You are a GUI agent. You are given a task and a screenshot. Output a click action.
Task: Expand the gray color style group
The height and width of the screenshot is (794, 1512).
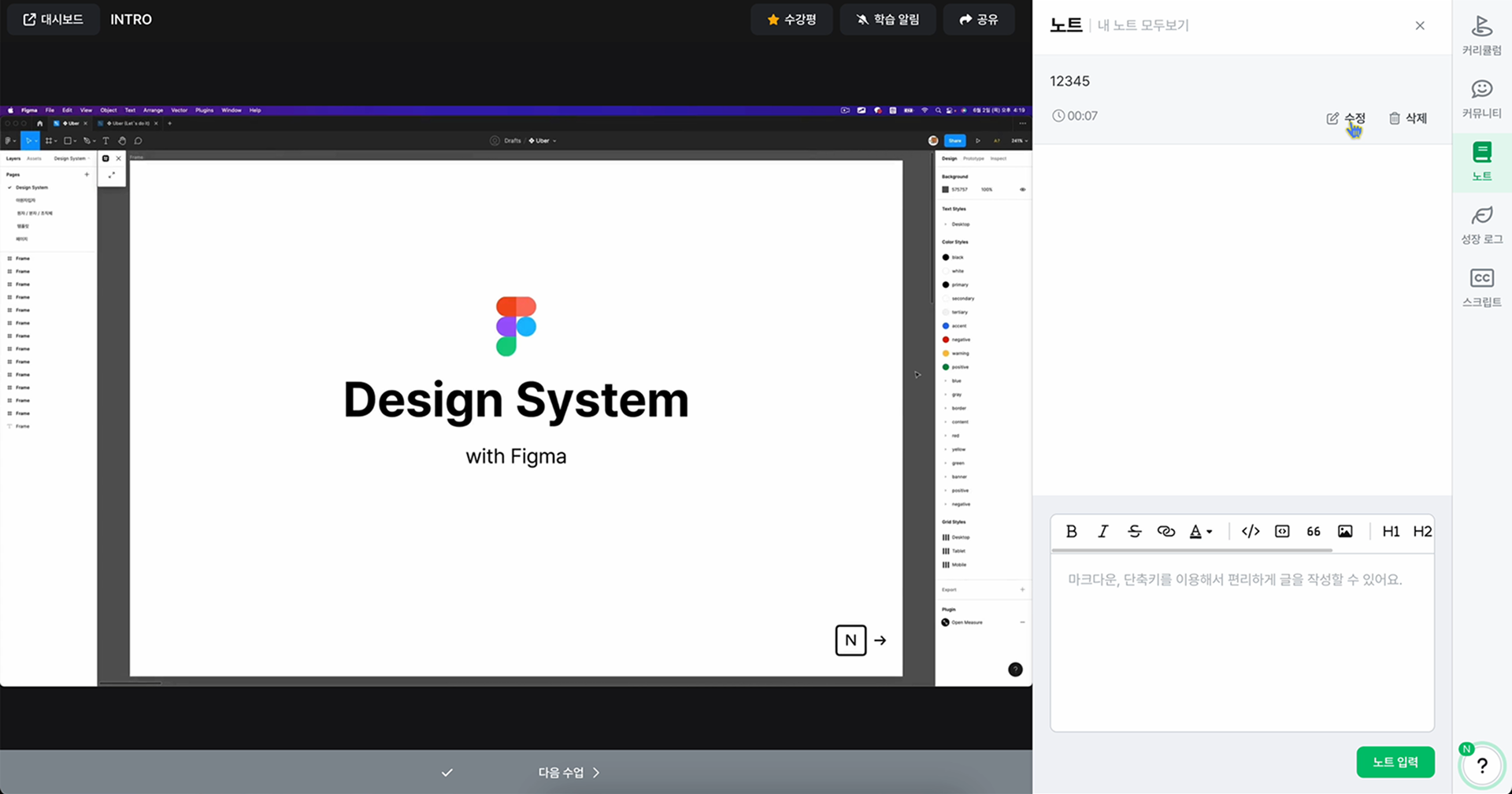[x=946, y=395]
